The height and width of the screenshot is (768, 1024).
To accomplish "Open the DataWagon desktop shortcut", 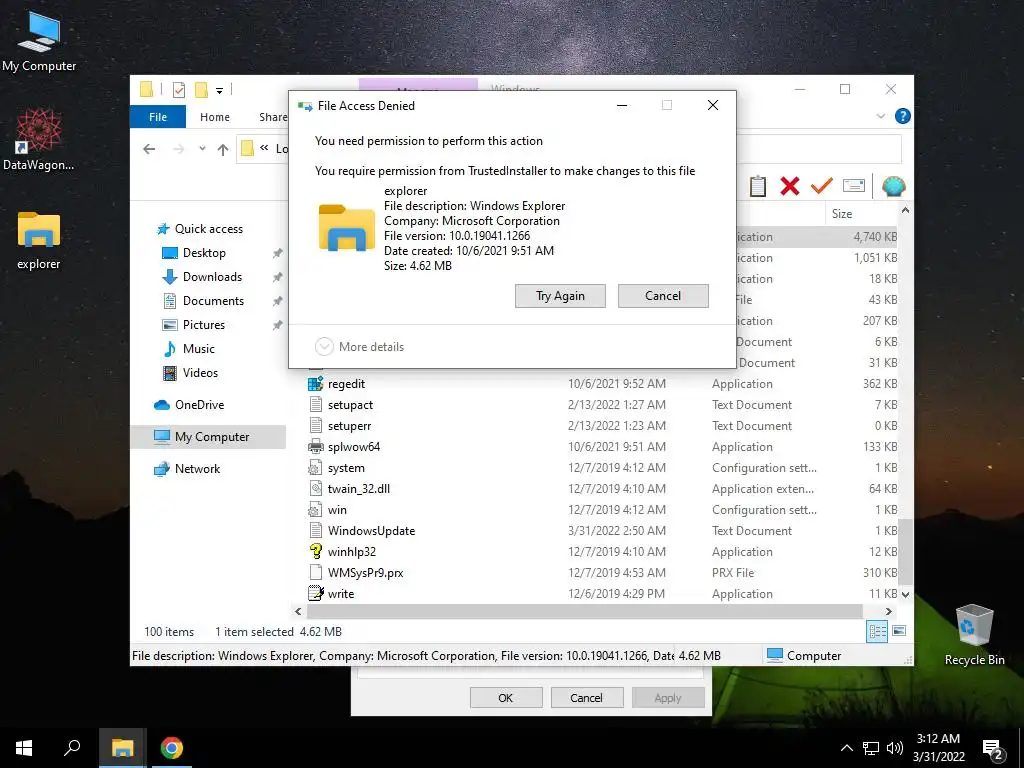I will point(39,140).
